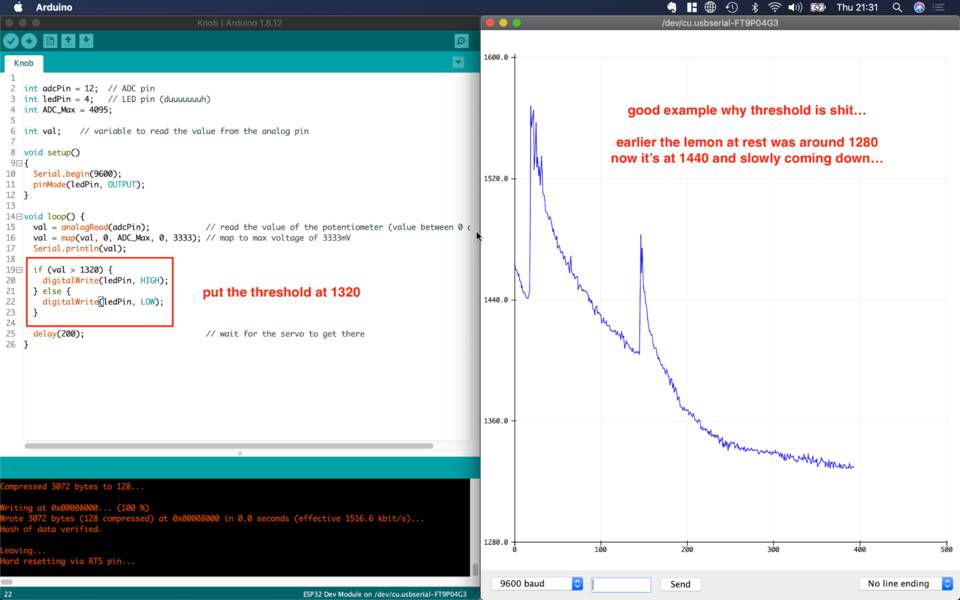Open Spotlight search icon

tap(897, 7)
